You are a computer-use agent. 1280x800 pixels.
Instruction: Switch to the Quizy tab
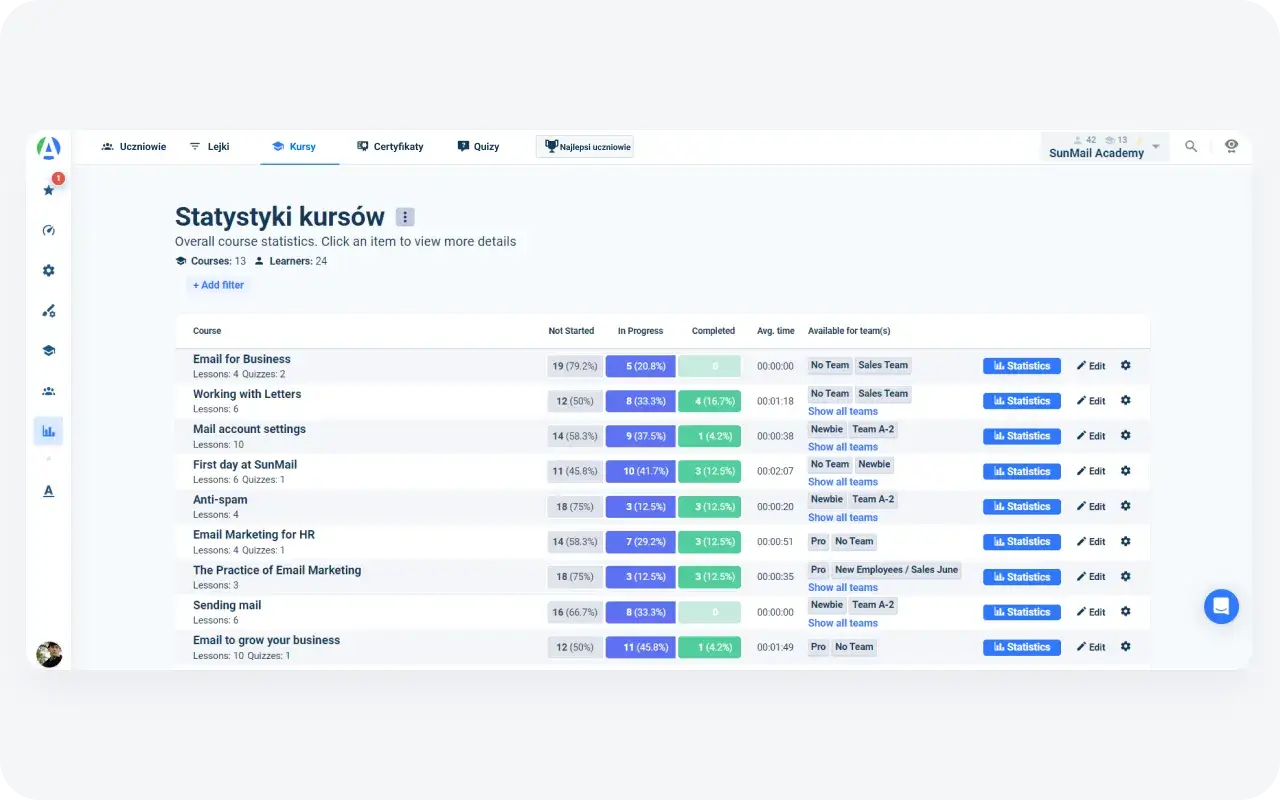(478, 146)
